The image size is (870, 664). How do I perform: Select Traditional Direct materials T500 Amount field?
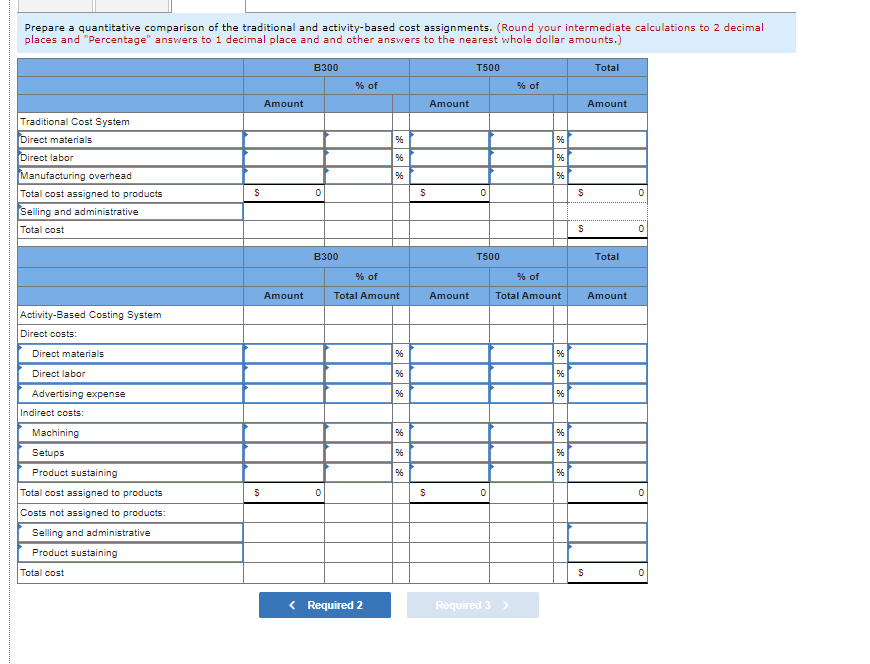point(449,140)
